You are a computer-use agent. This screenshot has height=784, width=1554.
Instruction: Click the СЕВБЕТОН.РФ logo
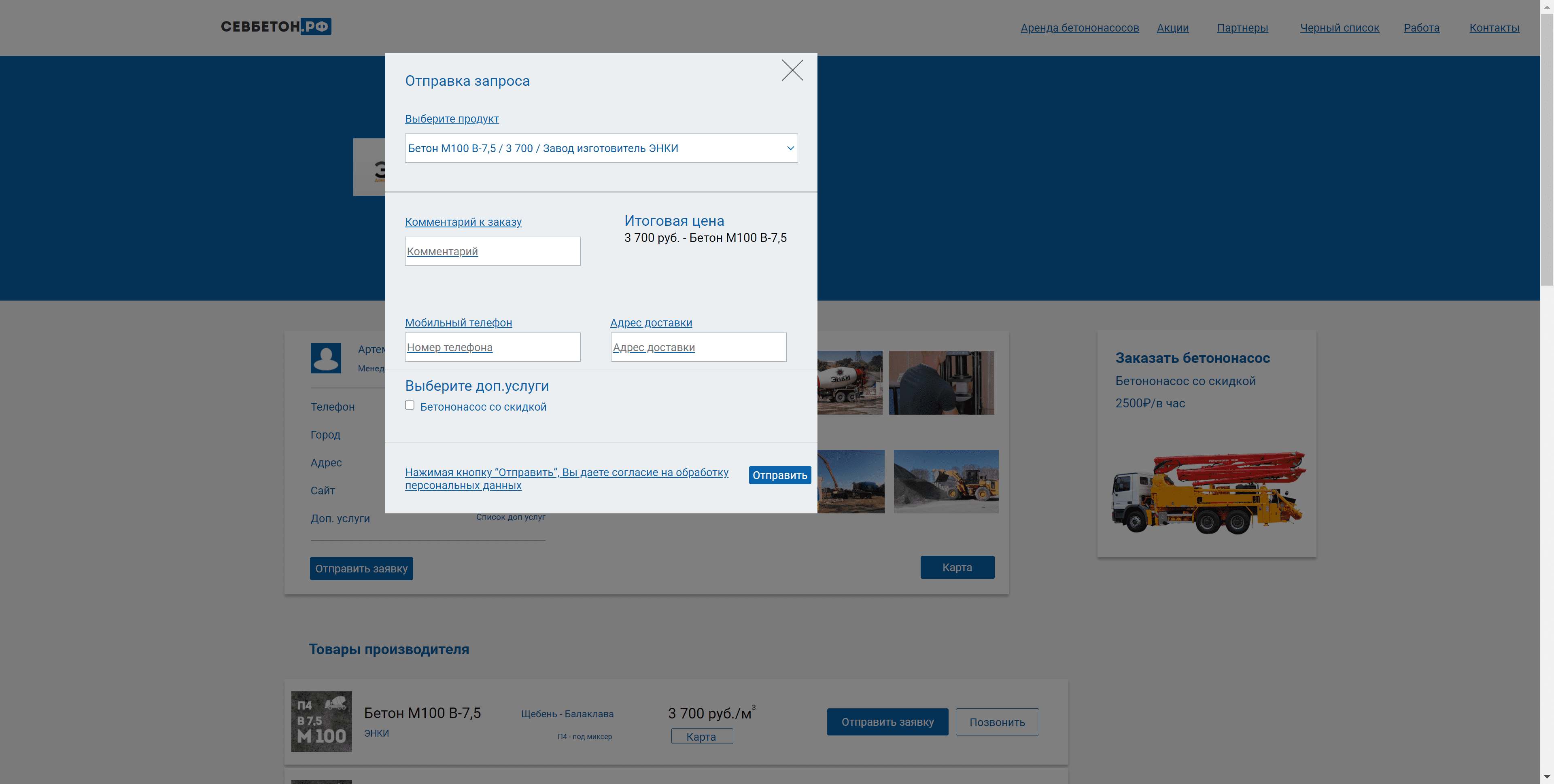click(x=276, y=27)
